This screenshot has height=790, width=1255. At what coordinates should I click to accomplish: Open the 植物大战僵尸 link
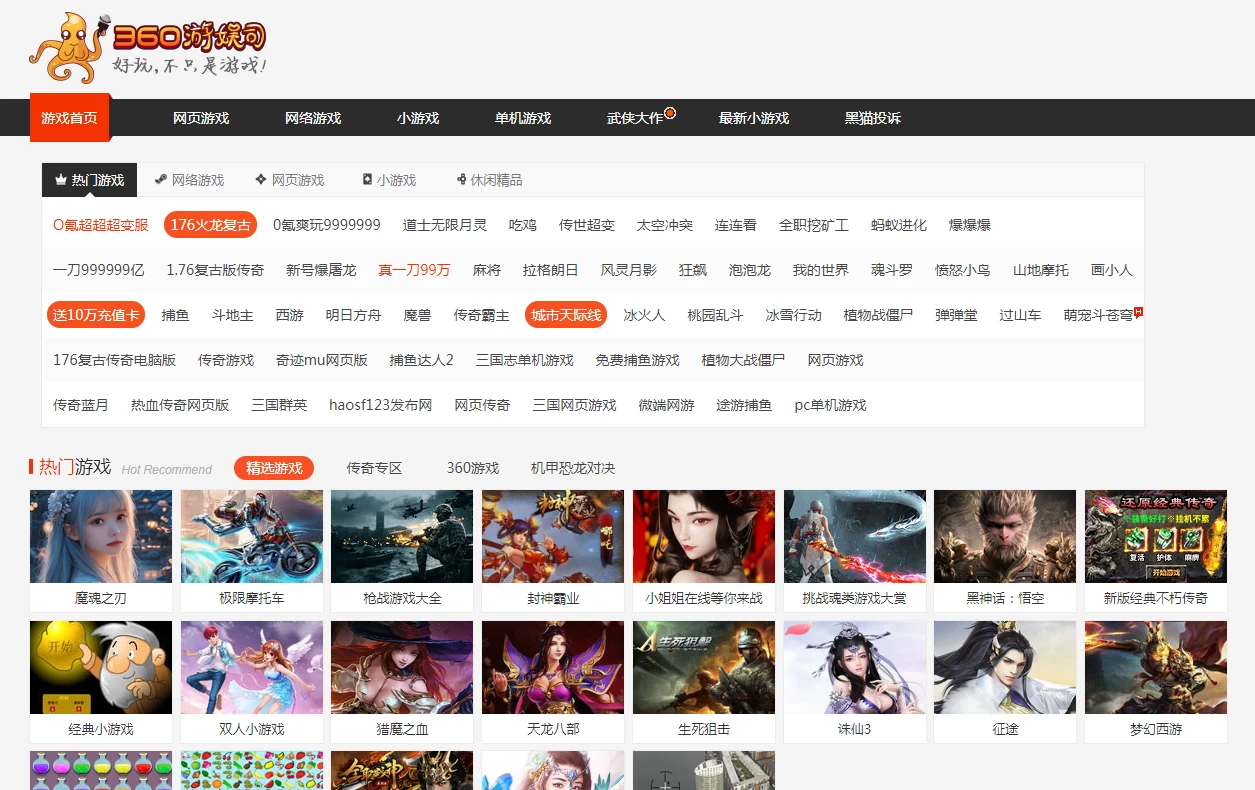coord(745,359)
